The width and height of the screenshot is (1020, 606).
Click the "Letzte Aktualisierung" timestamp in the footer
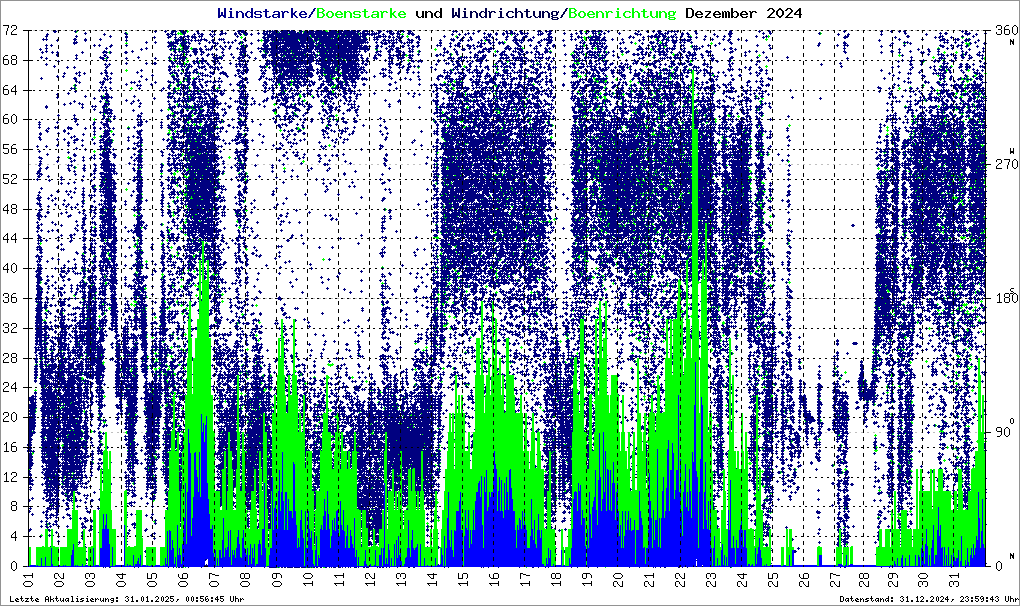click(125, 598)
